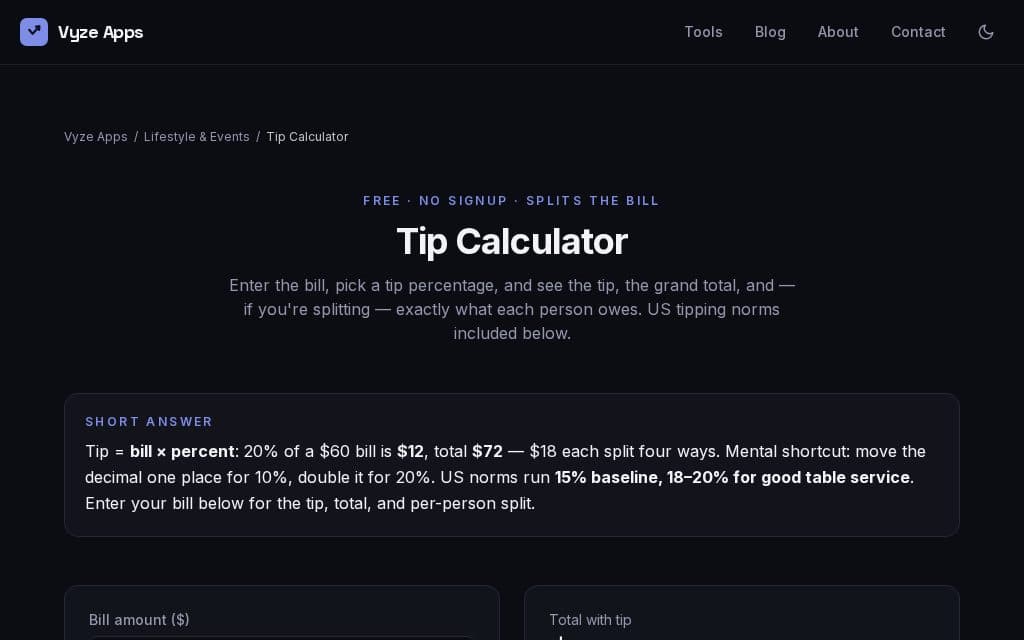
Task: Click the Free No Signup tagline
Action: click(511, 200)
